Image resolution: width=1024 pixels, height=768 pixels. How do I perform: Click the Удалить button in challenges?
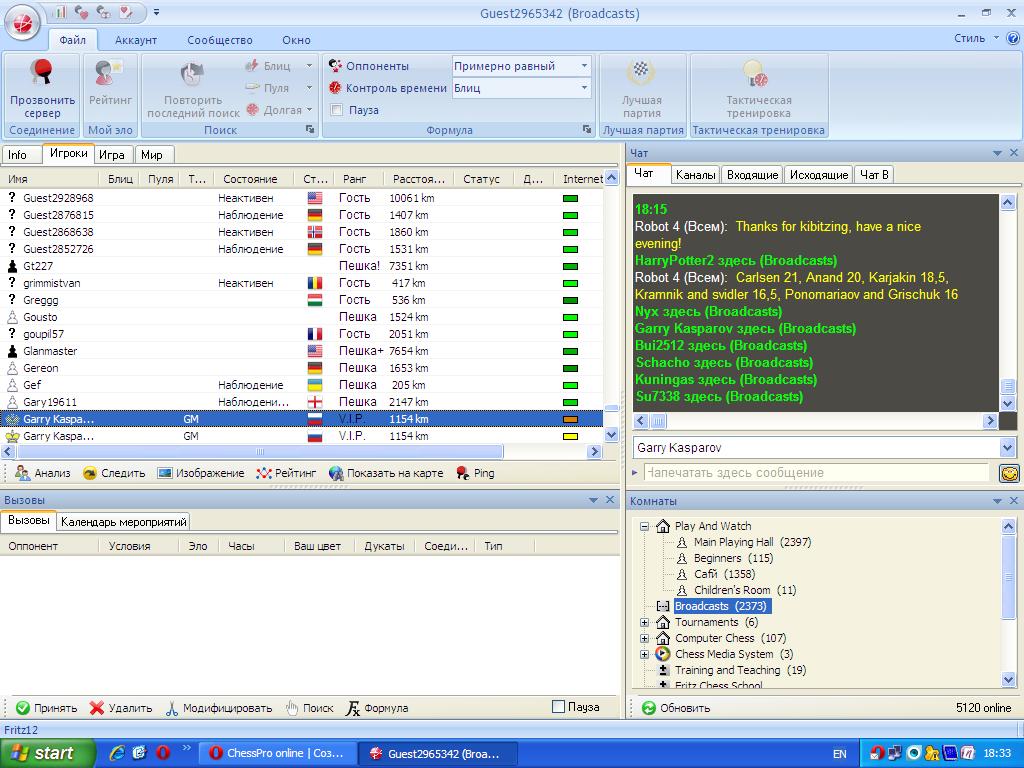[x=120, y=708]
